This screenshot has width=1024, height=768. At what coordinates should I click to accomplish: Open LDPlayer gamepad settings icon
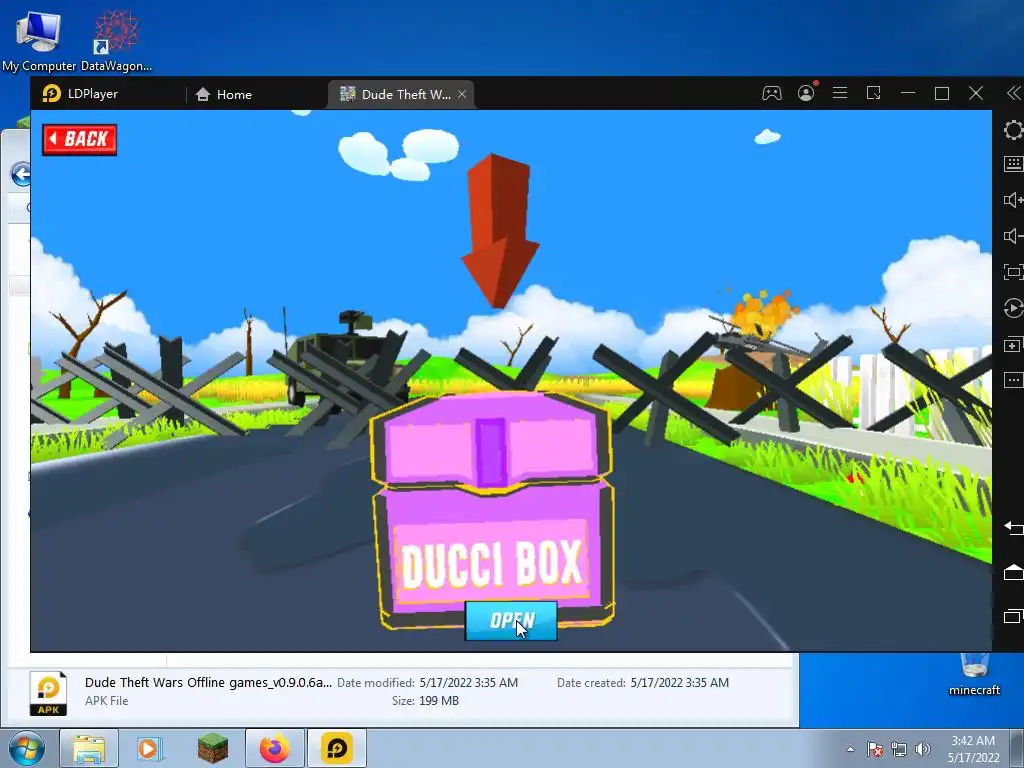[772, 93]
